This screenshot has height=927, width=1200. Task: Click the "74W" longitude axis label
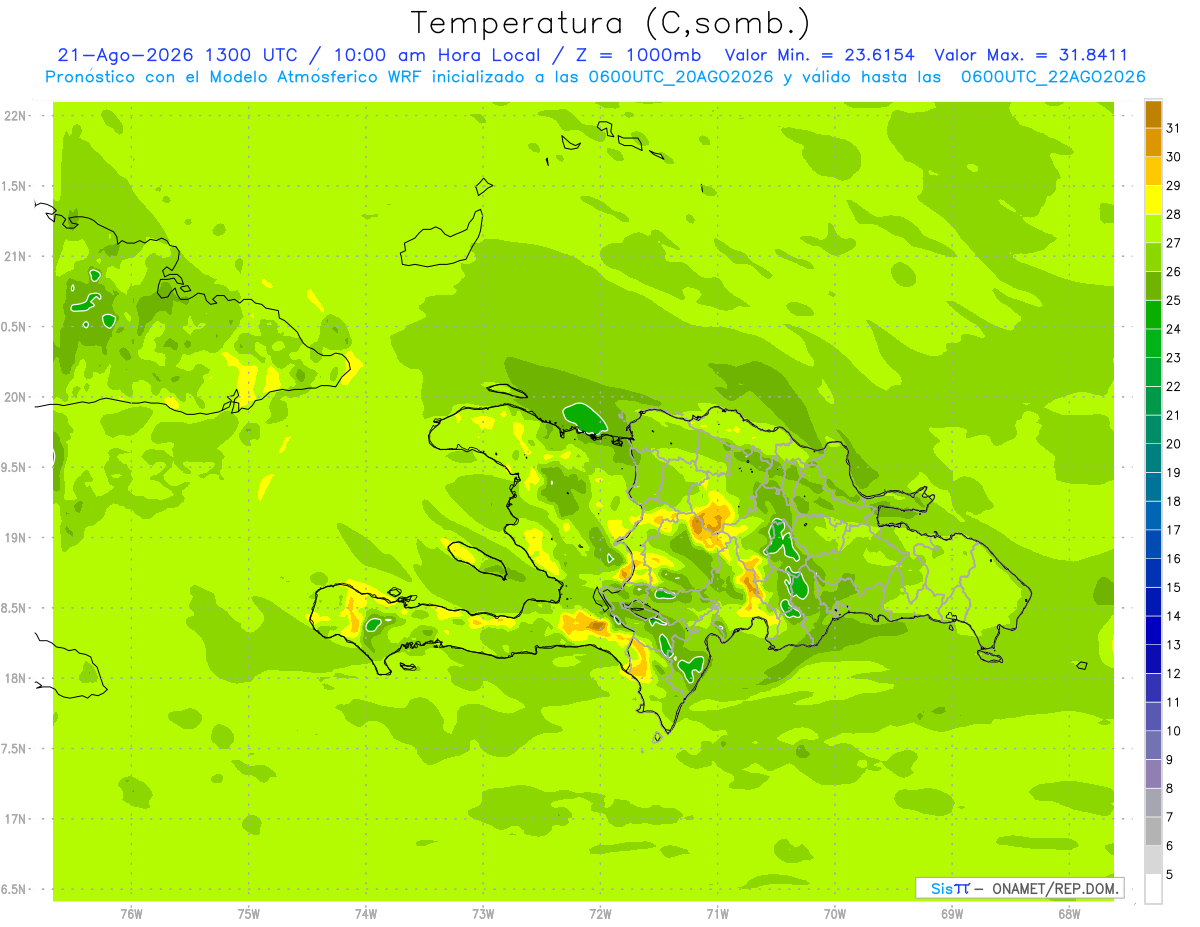[x=366, y=914]
